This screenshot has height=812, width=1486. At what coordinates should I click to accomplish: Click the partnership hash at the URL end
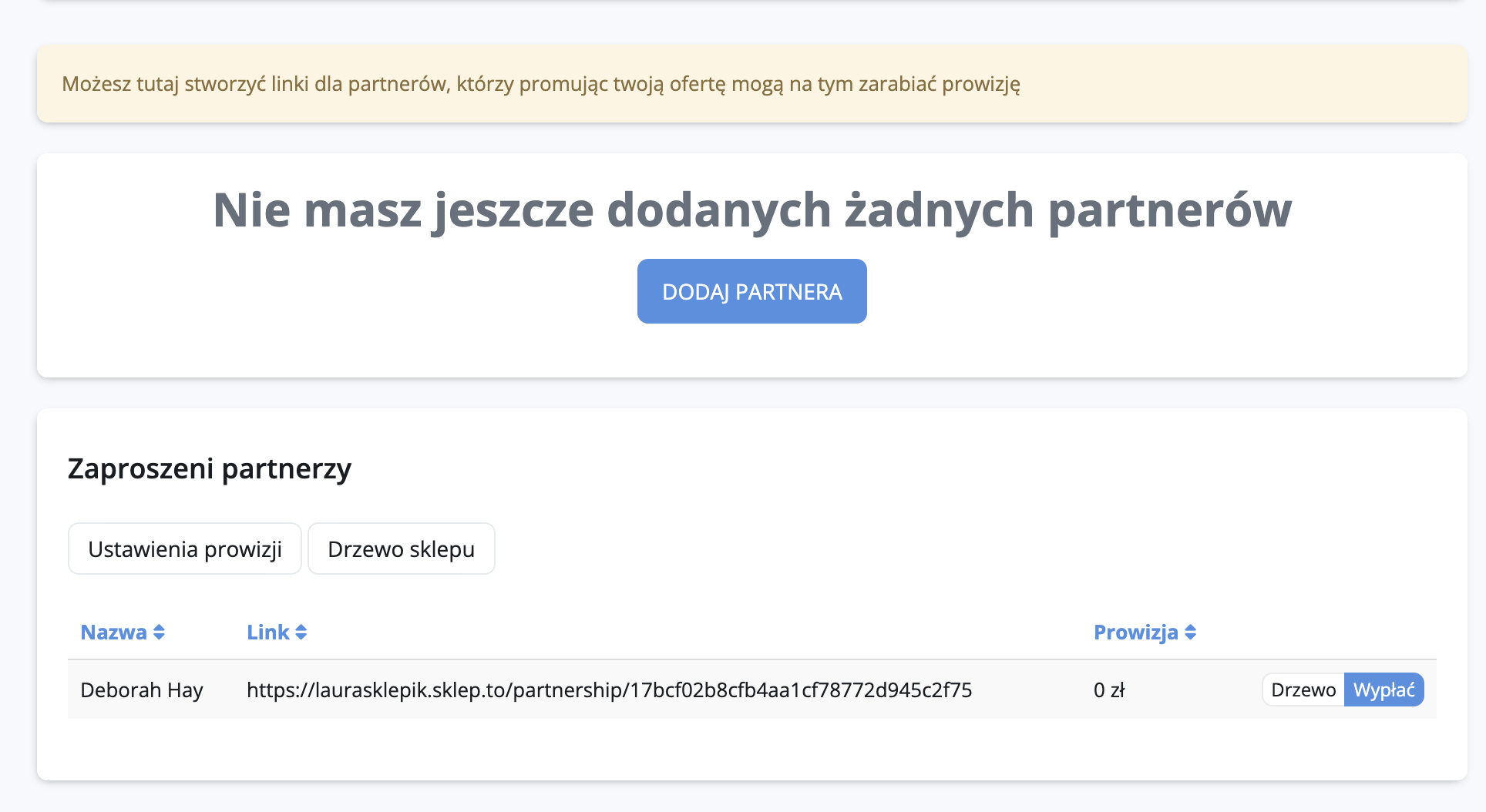[801, 690]
